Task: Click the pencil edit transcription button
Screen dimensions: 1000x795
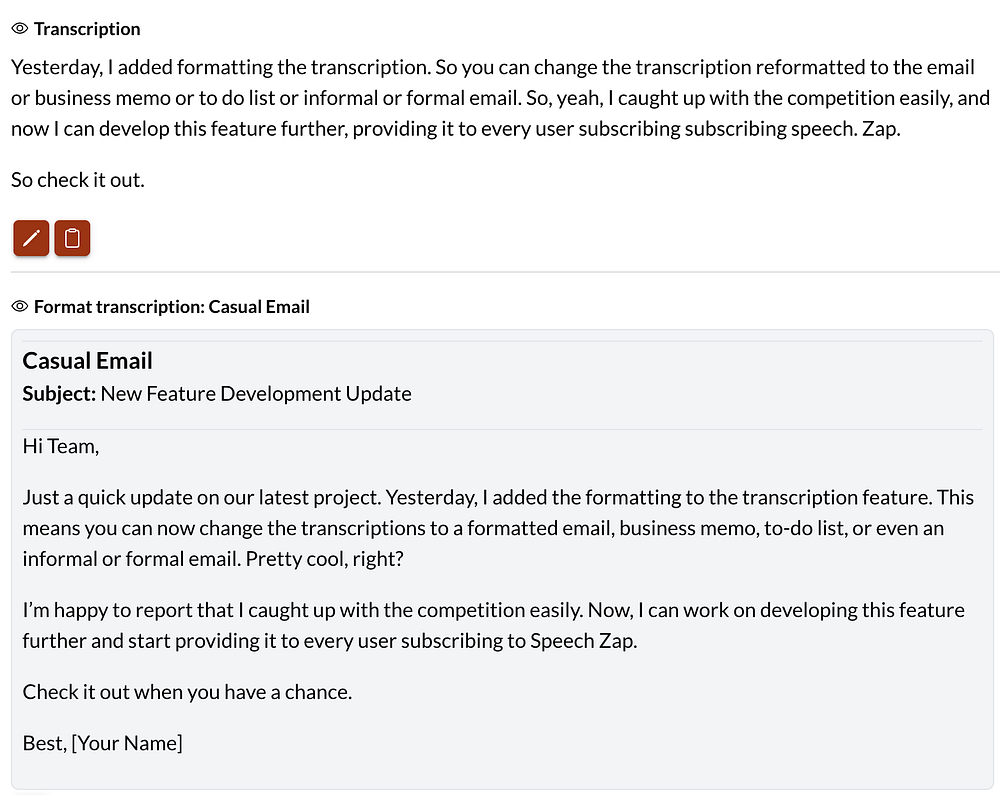Action: pos(31,238)
